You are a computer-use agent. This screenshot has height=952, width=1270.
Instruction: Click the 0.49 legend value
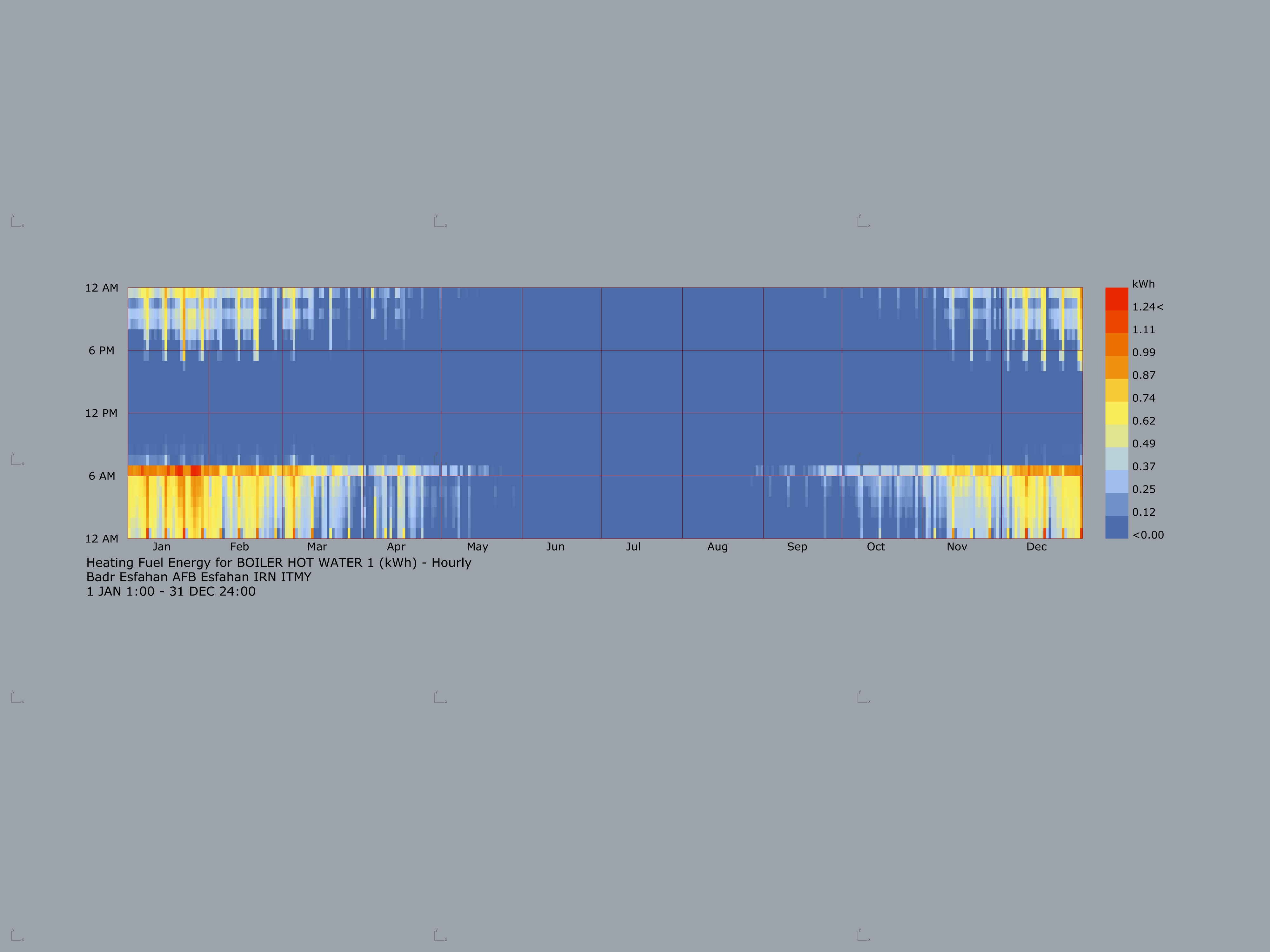(x=1144, y=444)
